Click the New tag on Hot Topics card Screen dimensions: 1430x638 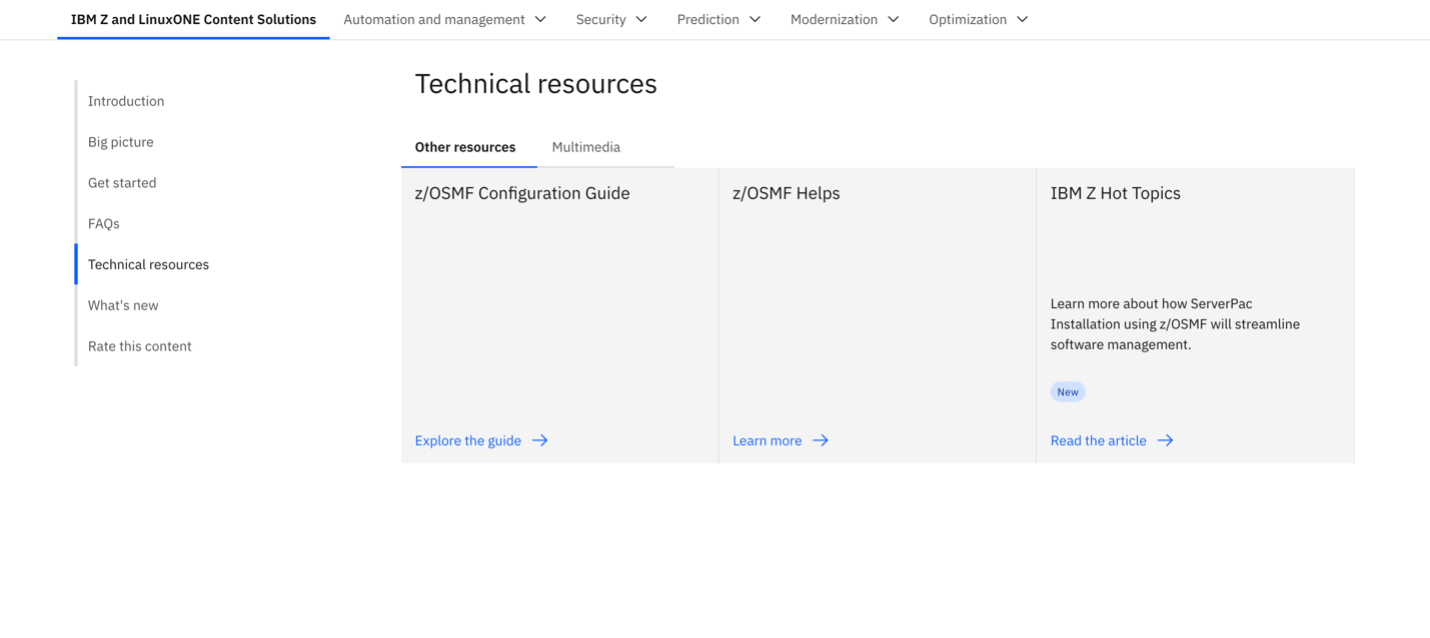[x=1068, y=392]
